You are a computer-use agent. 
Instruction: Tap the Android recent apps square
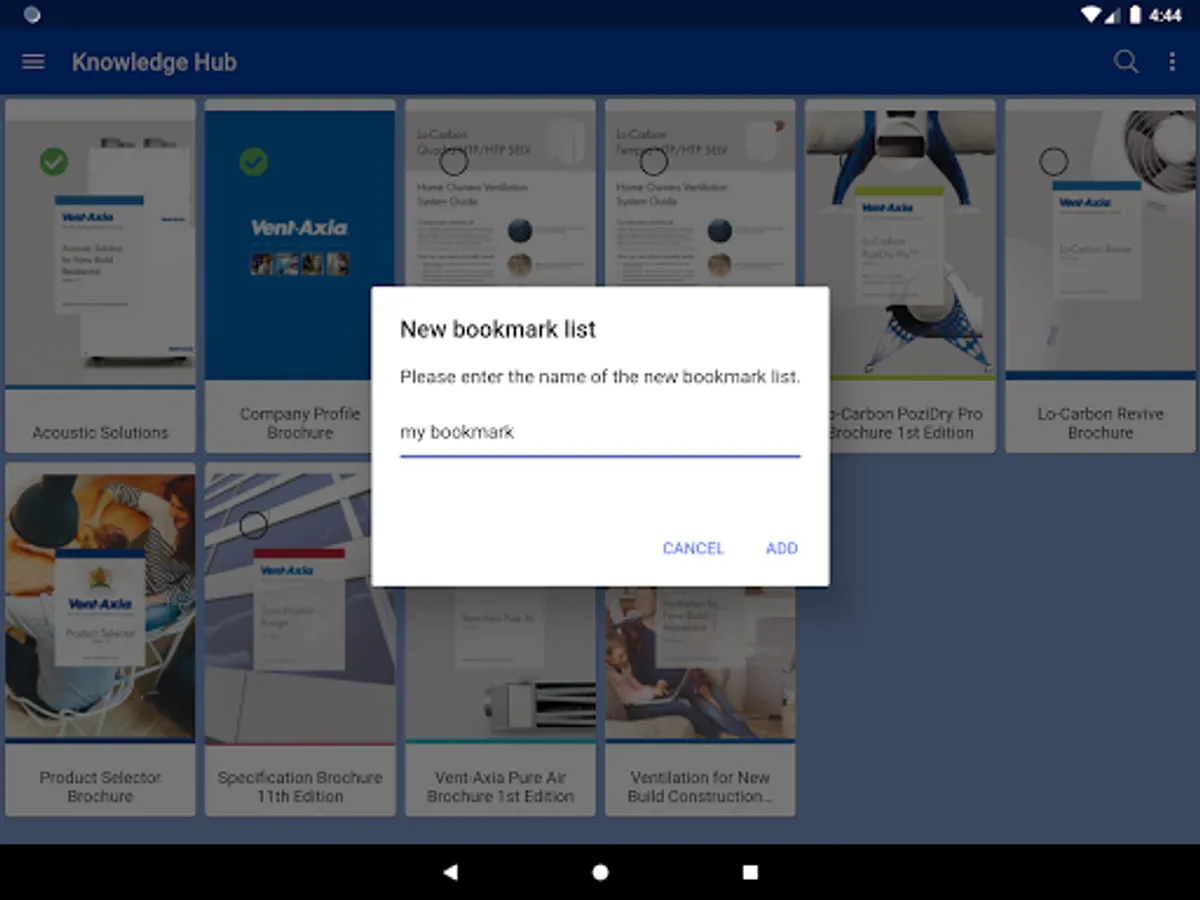pos(750,872)
